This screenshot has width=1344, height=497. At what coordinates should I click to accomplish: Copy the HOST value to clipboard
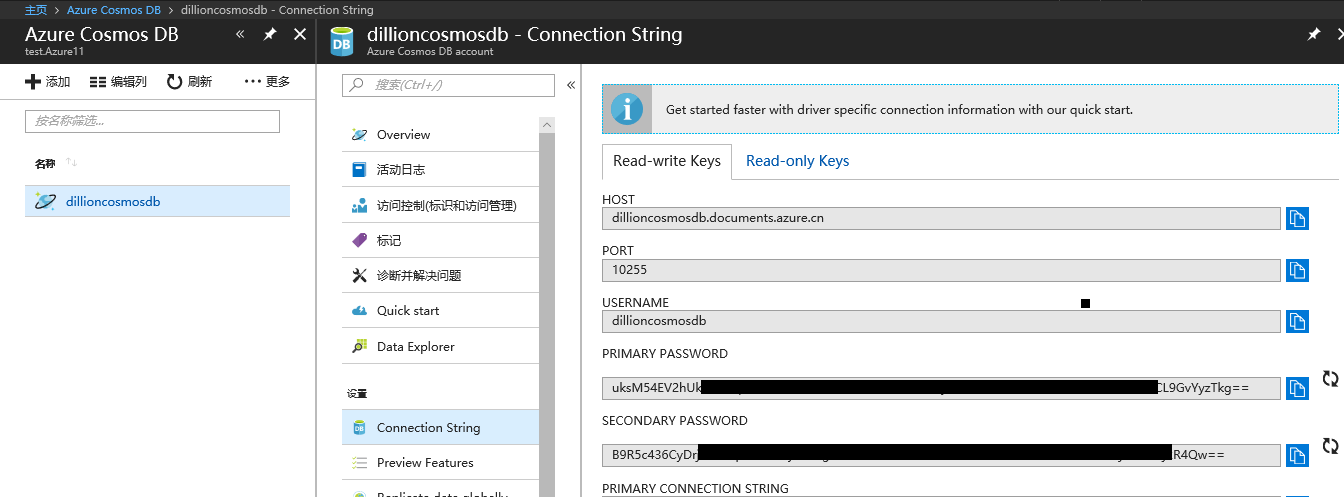(x=1297, y=219)
